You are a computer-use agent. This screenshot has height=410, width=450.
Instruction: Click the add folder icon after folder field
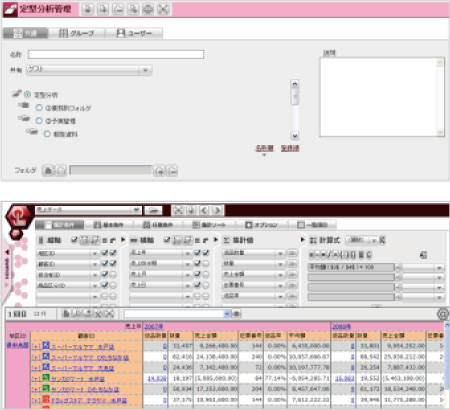click(160, 171)
